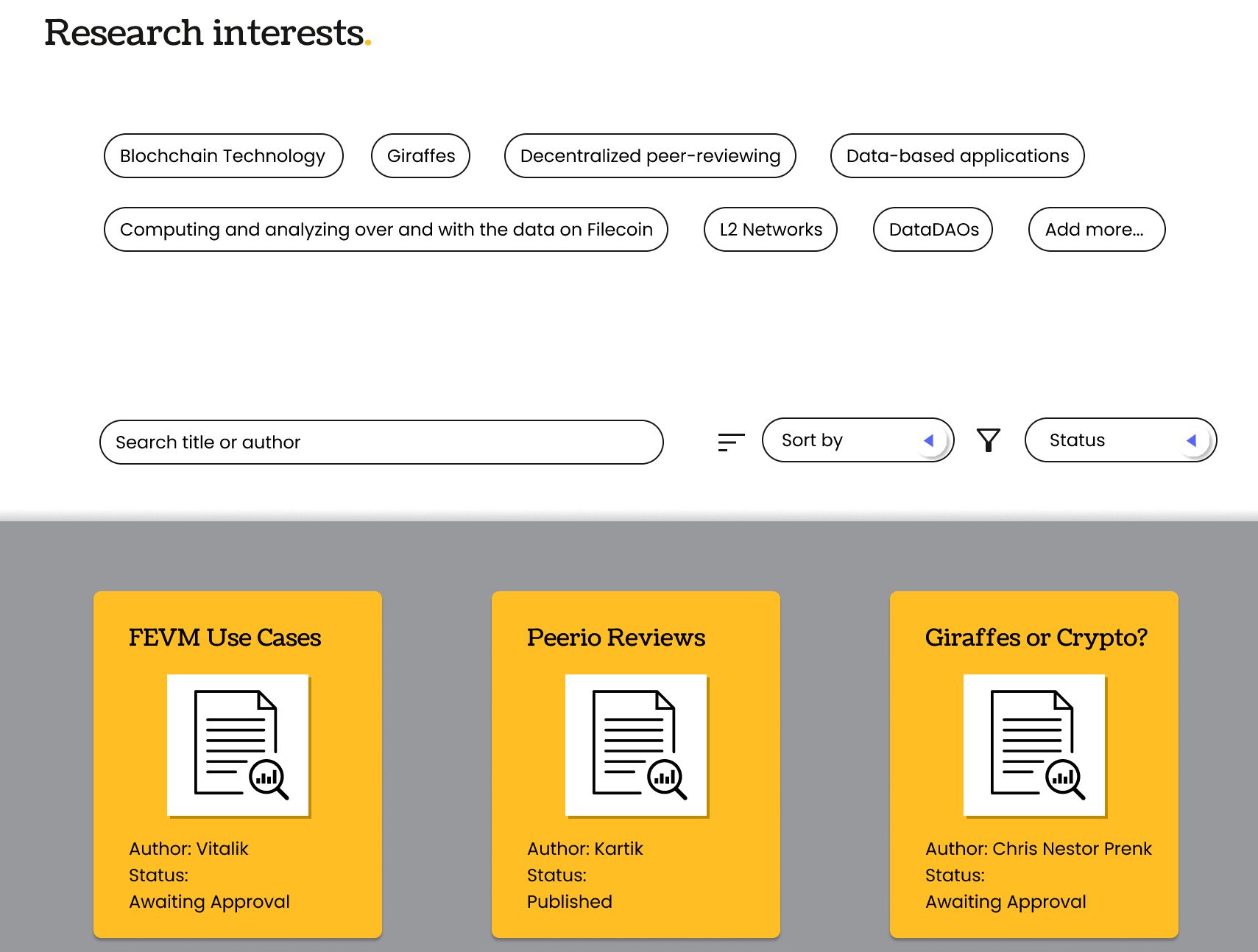This screenshot has width=1258, height=952.
Task: Open the FEVM Use Cases document thumbnail
Action: (x=238, y=745)
